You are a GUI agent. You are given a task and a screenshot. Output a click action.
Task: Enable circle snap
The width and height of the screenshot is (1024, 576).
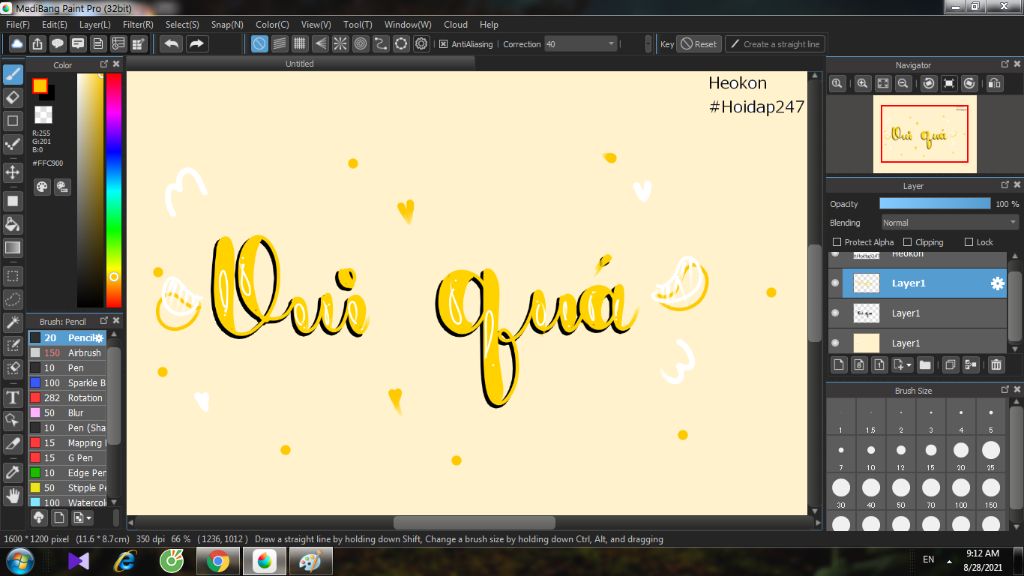click(360, 44)
